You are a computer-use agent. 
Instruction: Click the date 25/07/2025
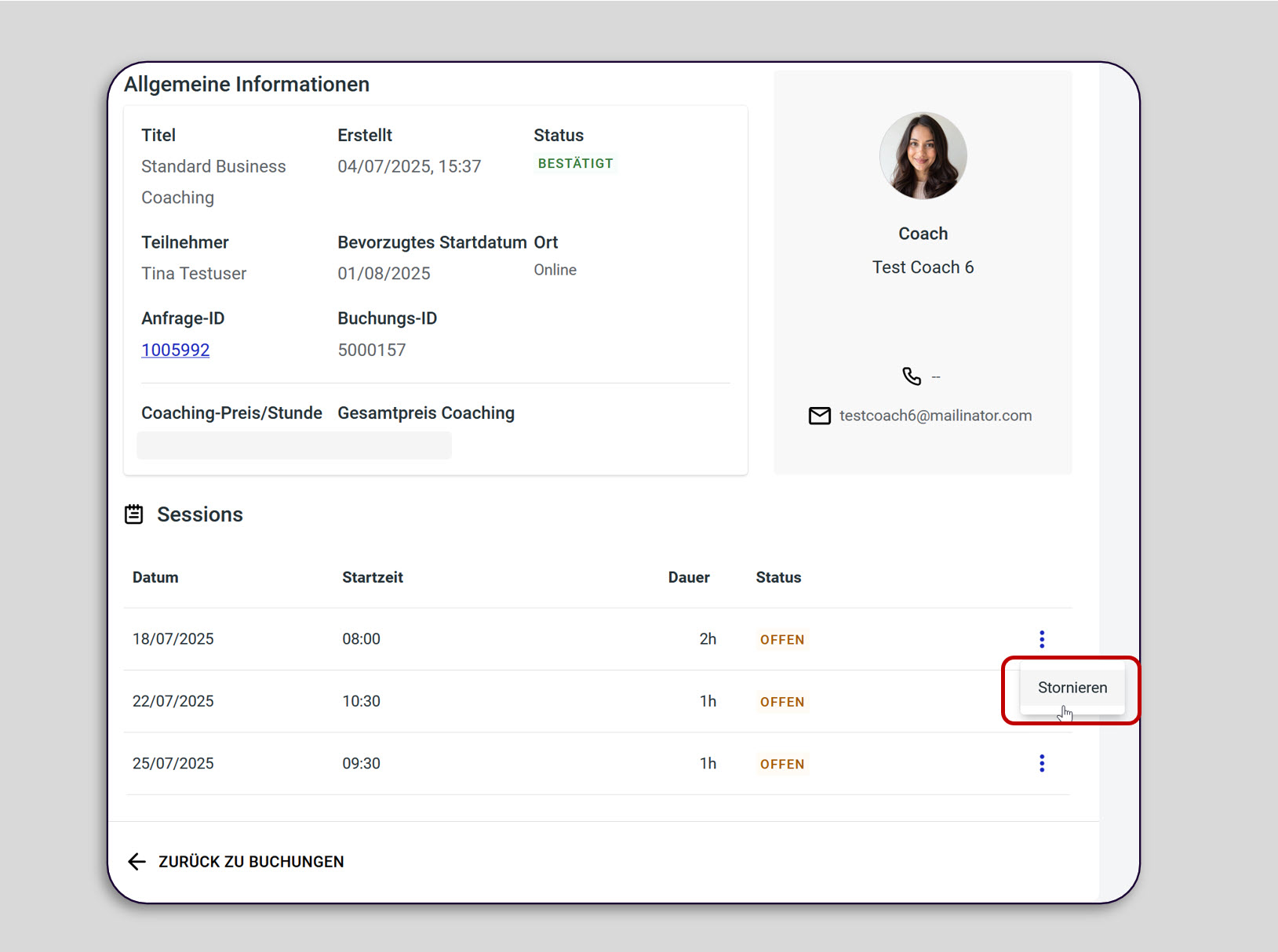click(x=173, y=763)
